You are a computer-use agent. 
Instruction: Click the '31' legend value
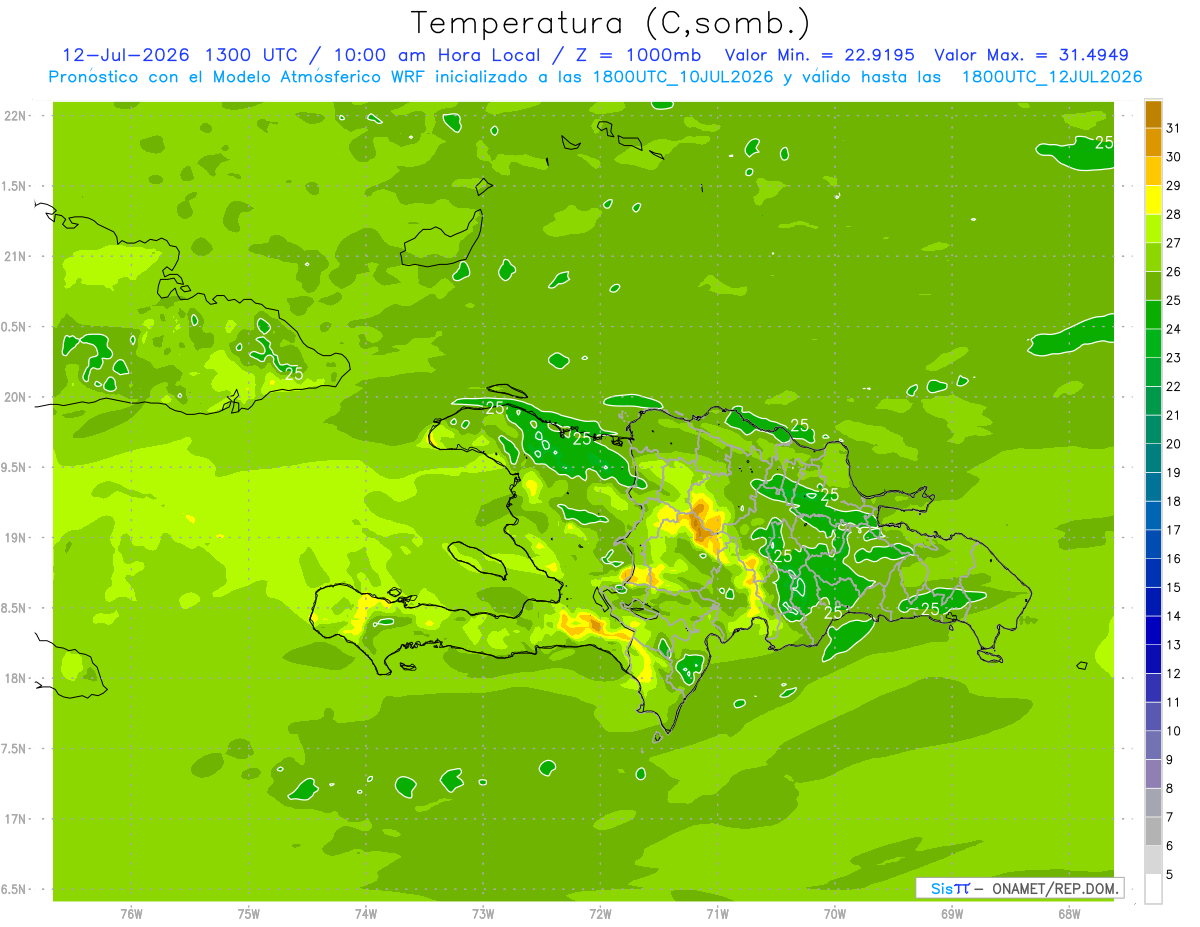pyautogui.click(x=1174, y=128)
